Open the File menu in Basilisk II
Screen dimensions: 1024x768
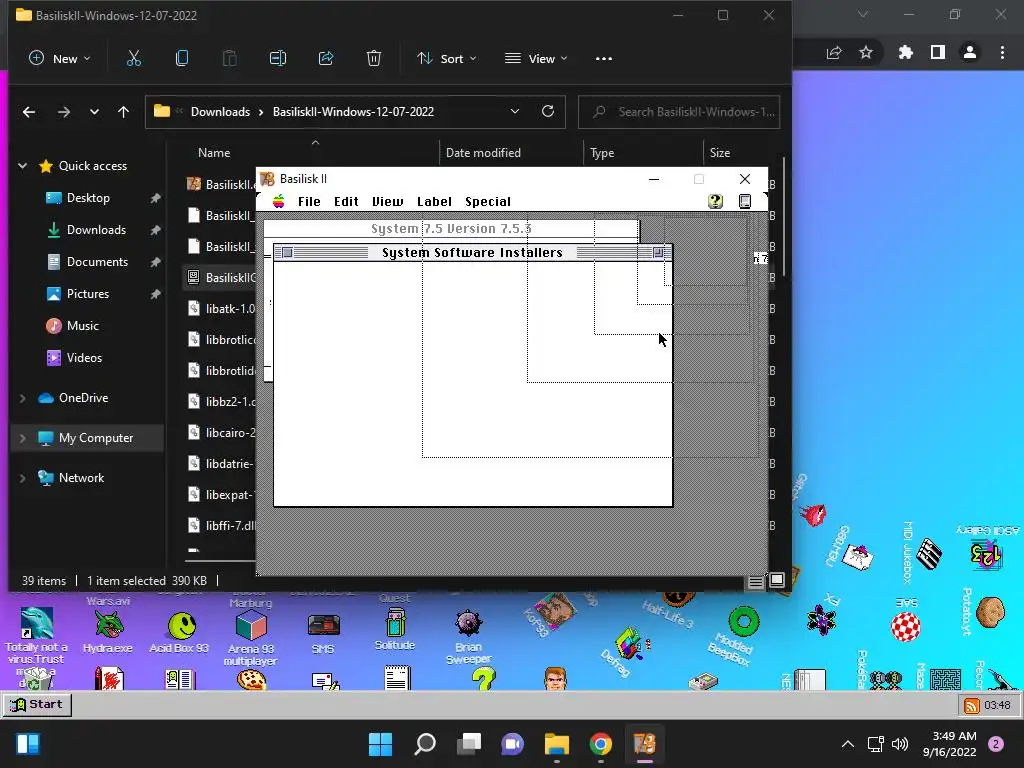point(309,201)
